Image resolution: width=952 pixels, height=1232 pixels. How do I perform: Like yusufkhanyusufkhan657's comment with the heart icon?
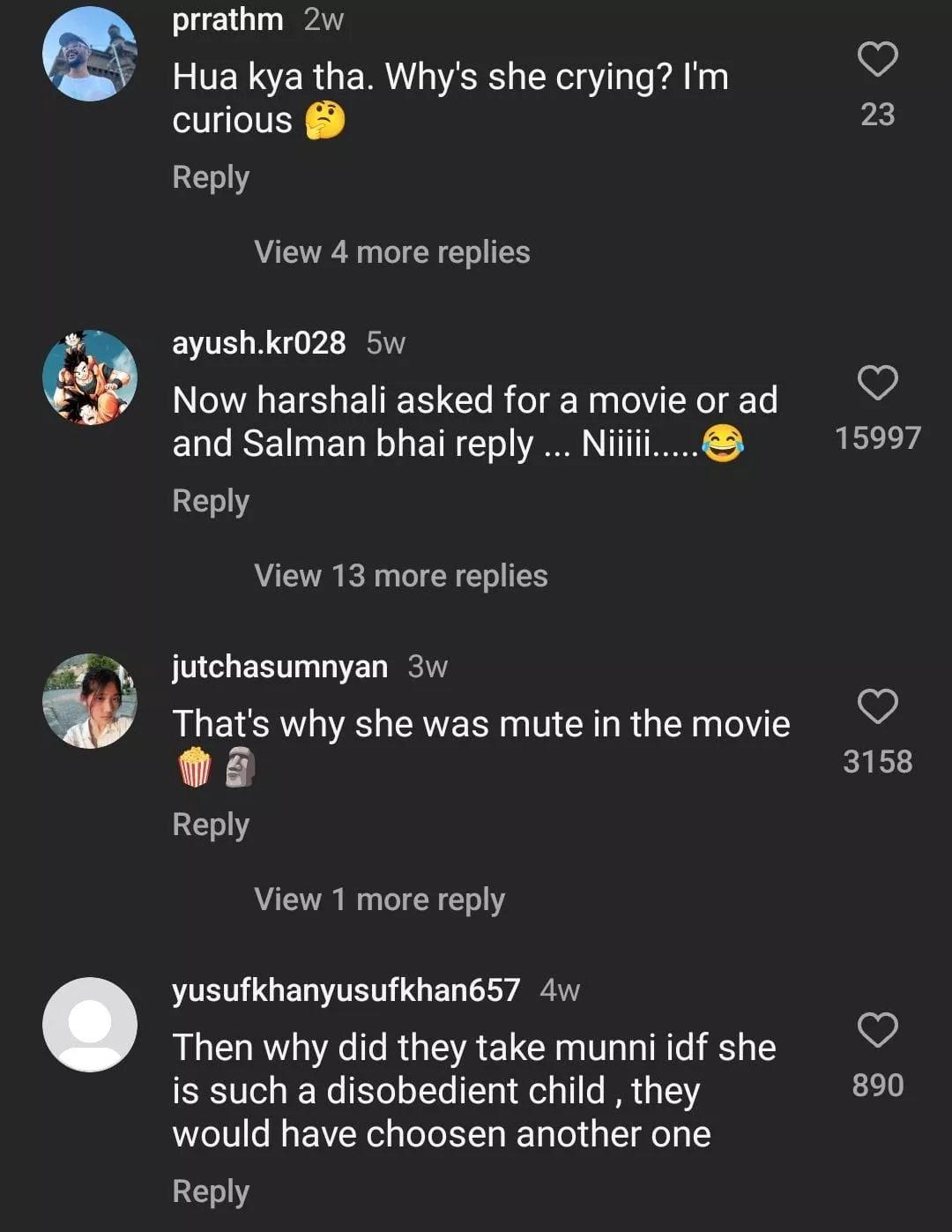click(x=877, y=1031)
